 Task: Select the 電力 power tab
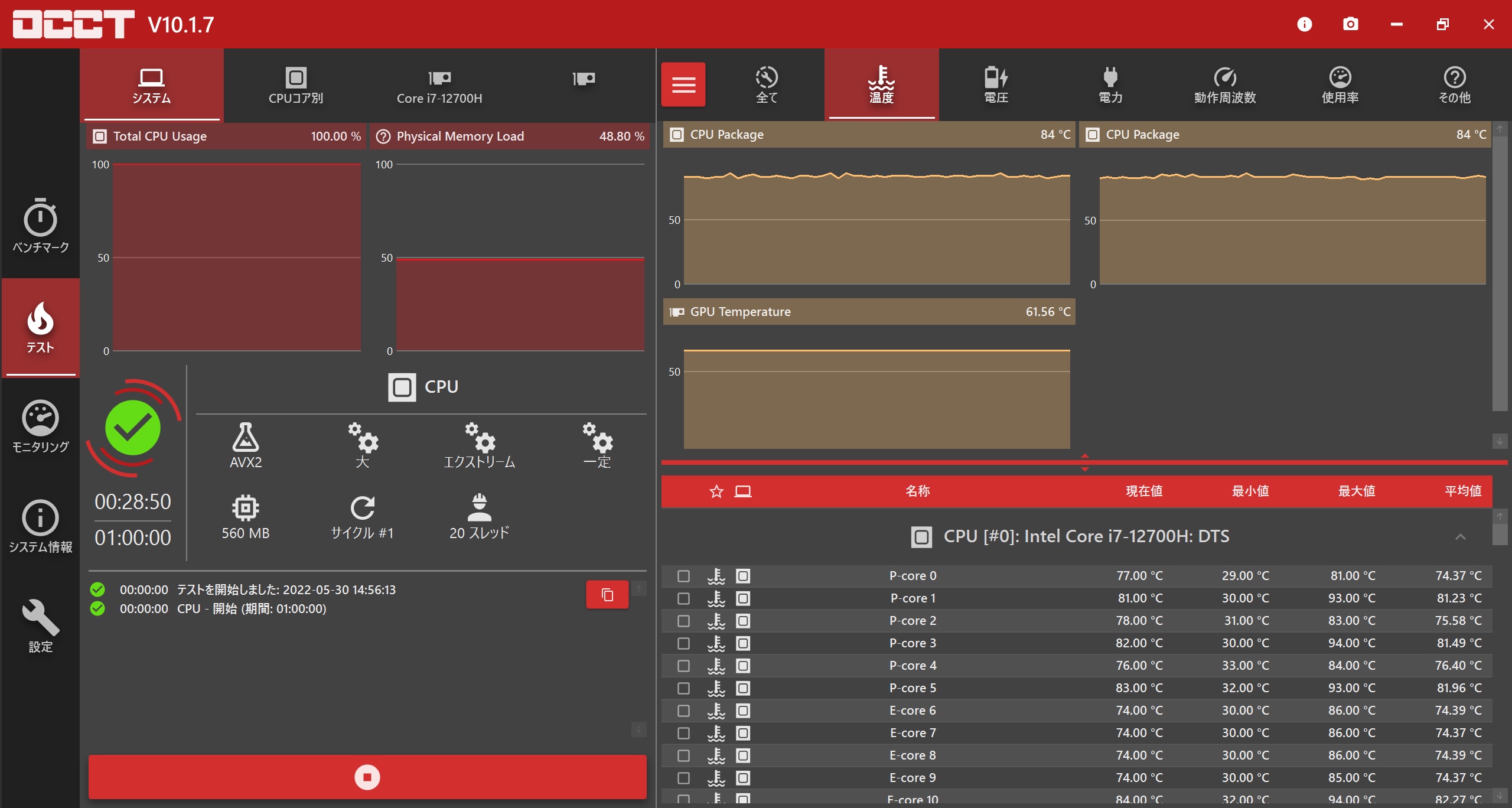pos(1110,84)
